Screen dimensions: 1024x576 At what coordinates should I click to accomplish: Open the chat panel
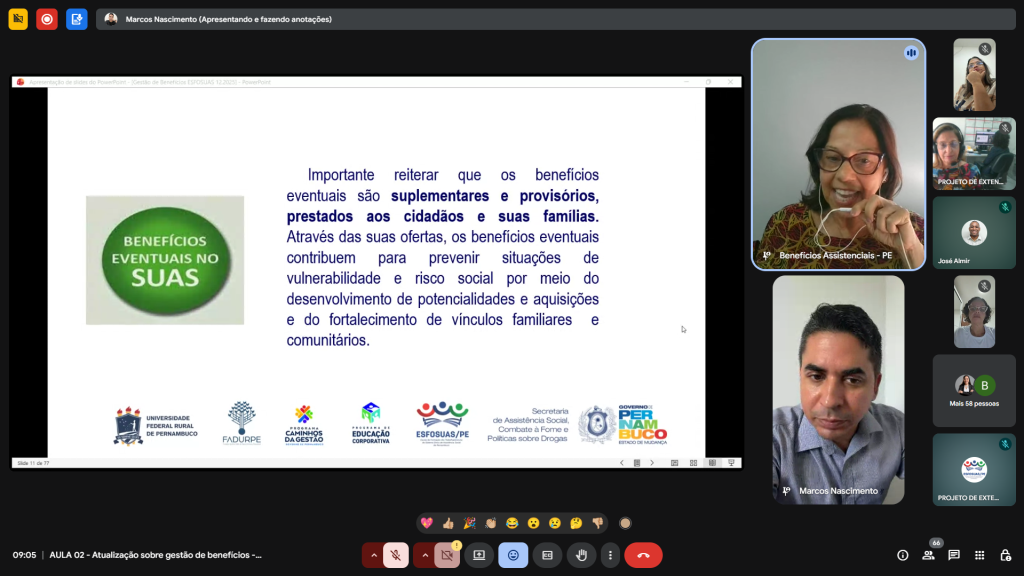point(954,555)
